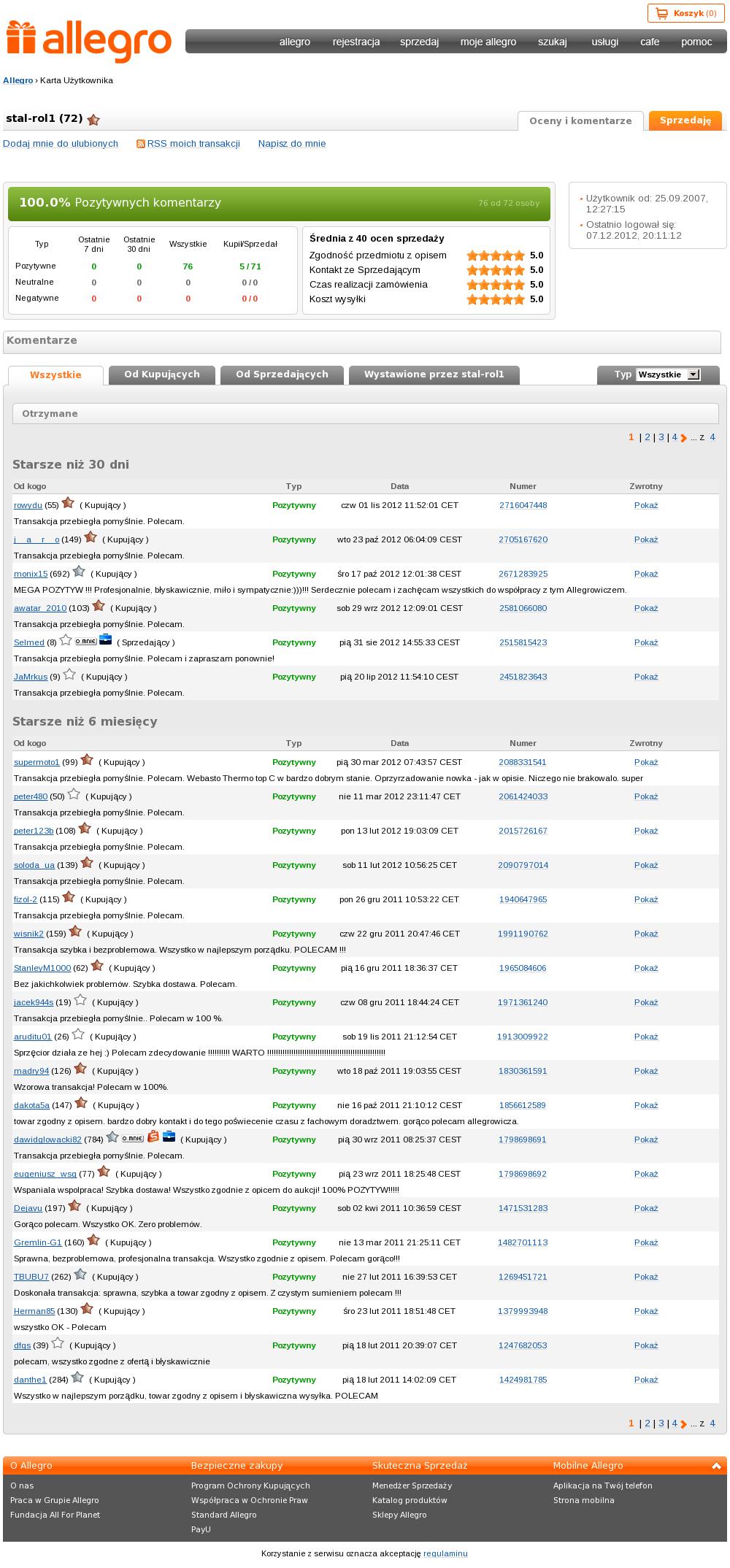730x1568 pixels.
Task: Open the "cafe" menu item
Action: coord(650,42)
